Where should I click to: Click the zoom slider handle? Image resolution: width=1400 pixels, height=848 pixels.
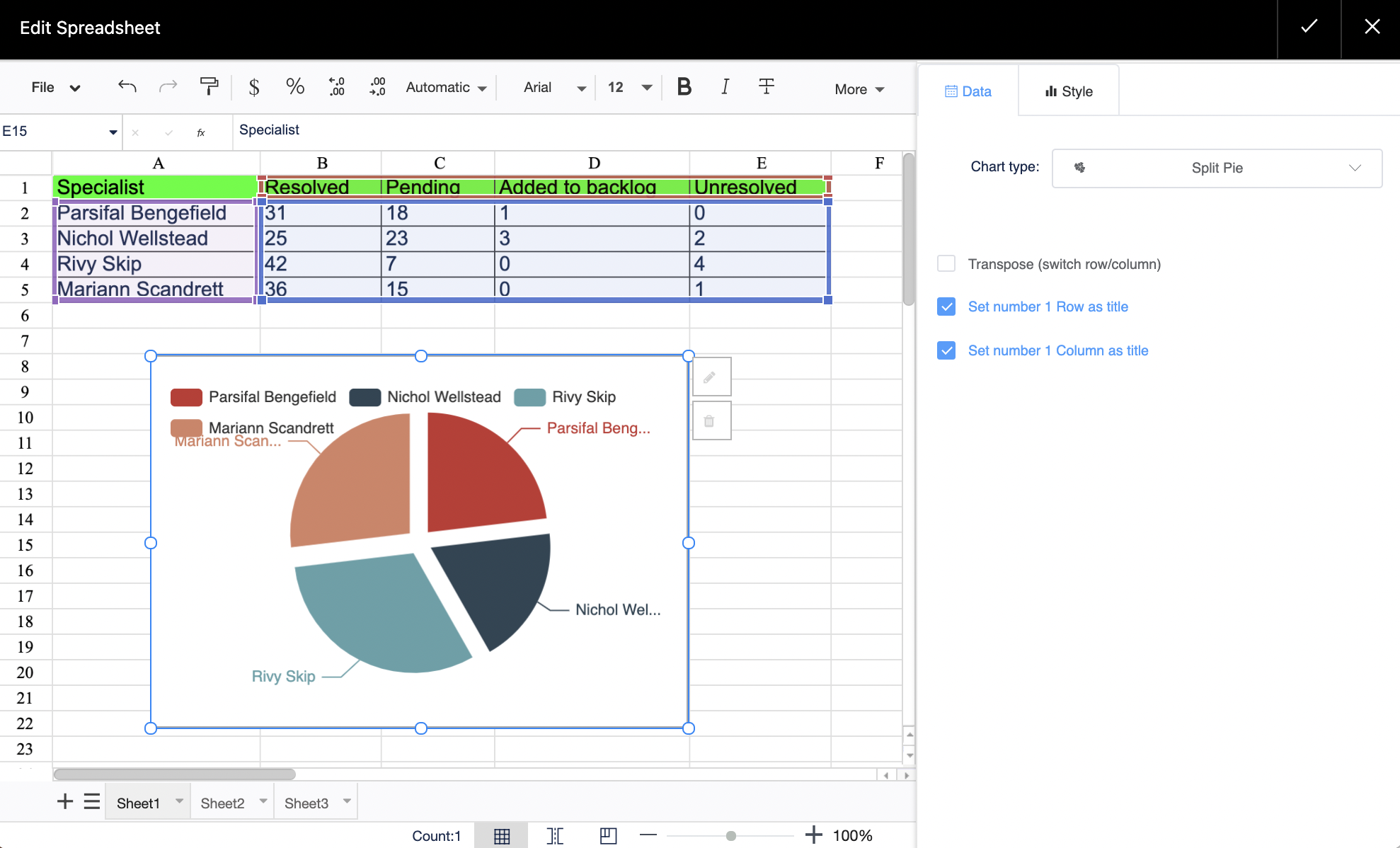pyautogui.click(x=731, y=836)
